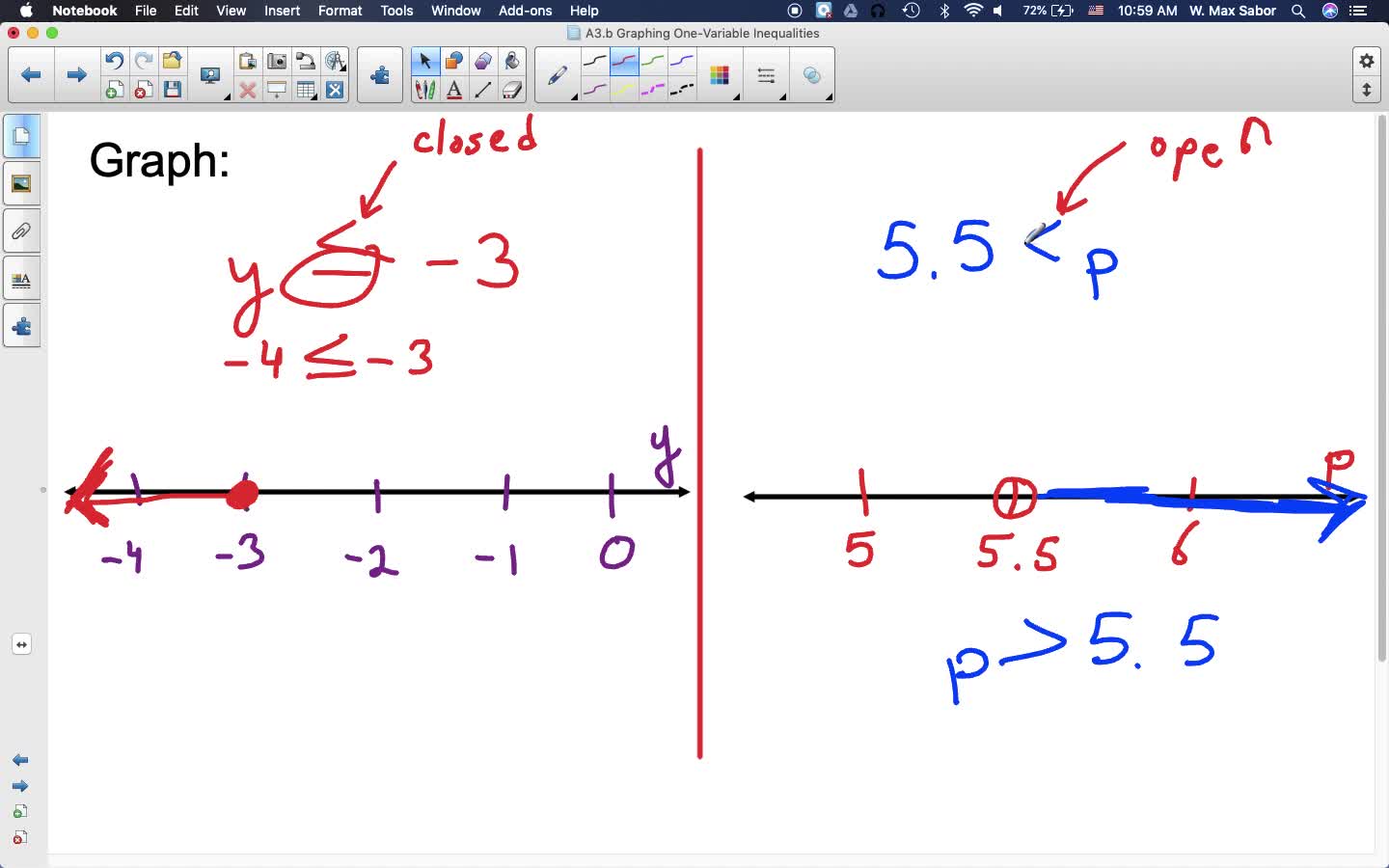The image size is (1389, 868).
Task: Select the Regular Polygons tool
Action: 482,61
